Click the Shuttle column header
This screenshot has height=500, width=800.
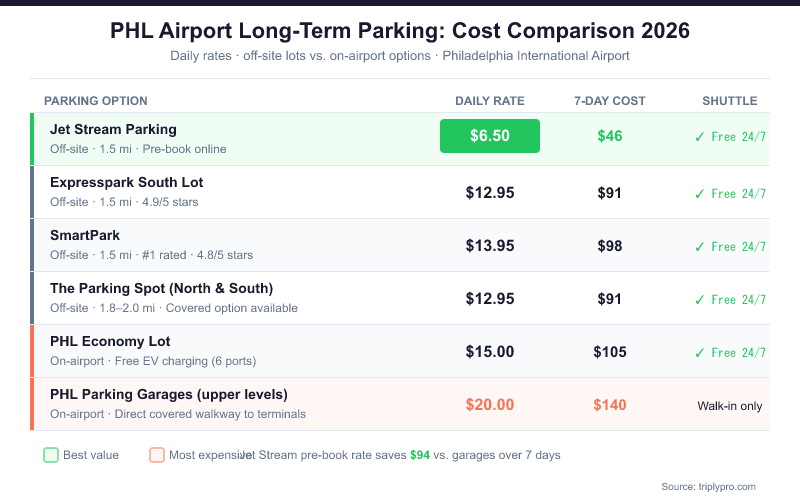[730, 101]
